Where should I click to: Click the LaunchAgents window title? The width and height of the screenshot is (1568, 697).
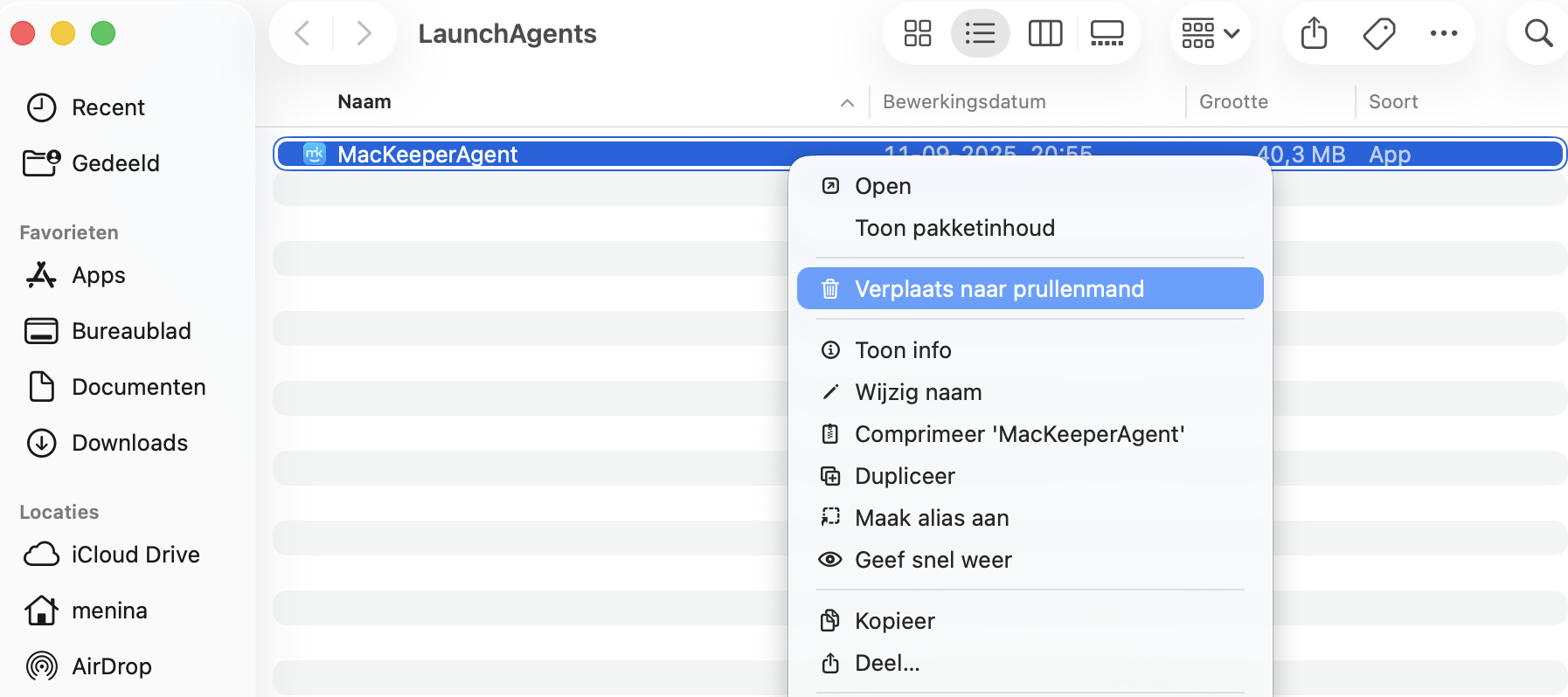tap(507, 34)
